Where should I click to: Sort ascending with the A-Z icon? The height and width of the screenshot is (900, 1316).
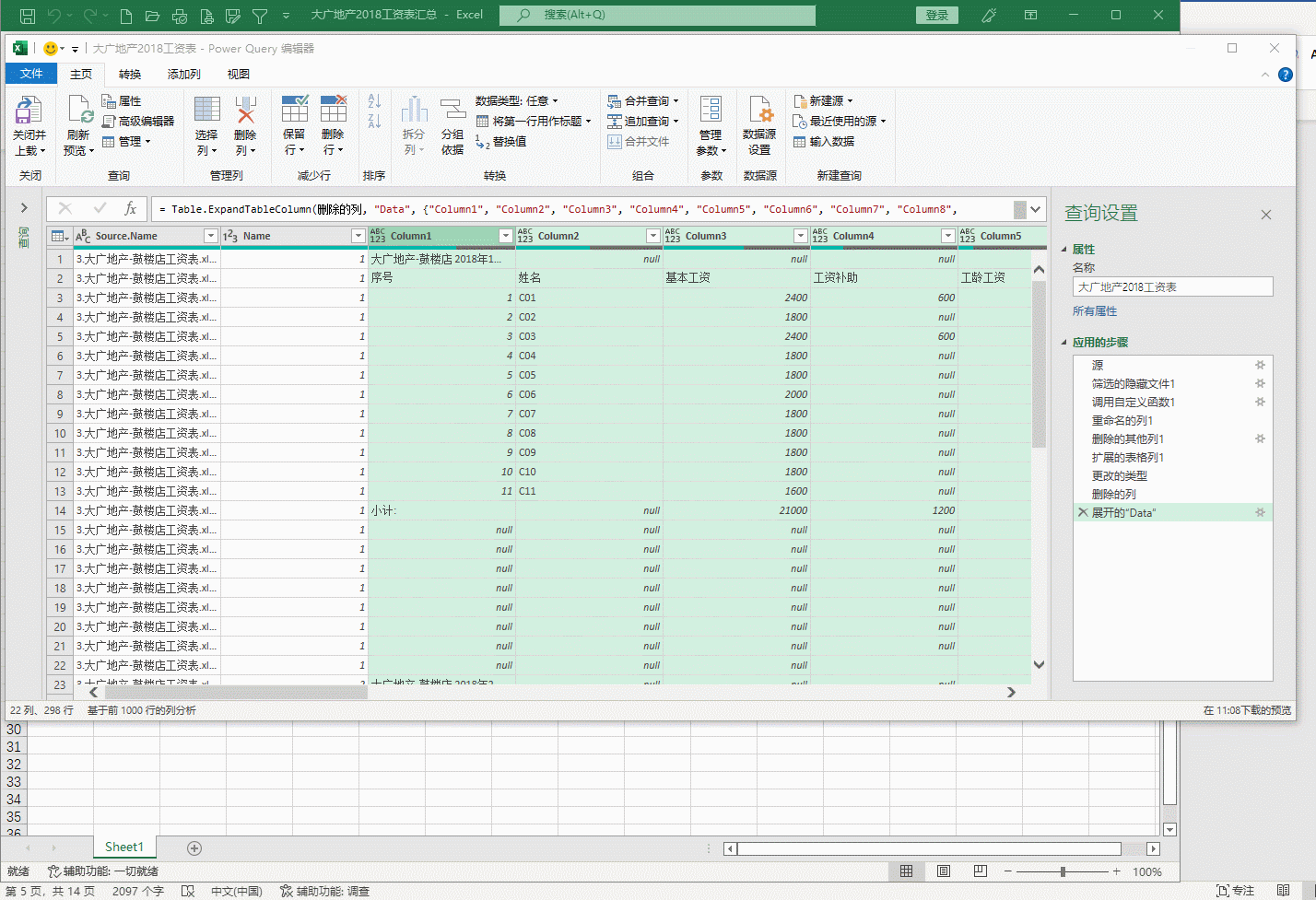point(374,100)
